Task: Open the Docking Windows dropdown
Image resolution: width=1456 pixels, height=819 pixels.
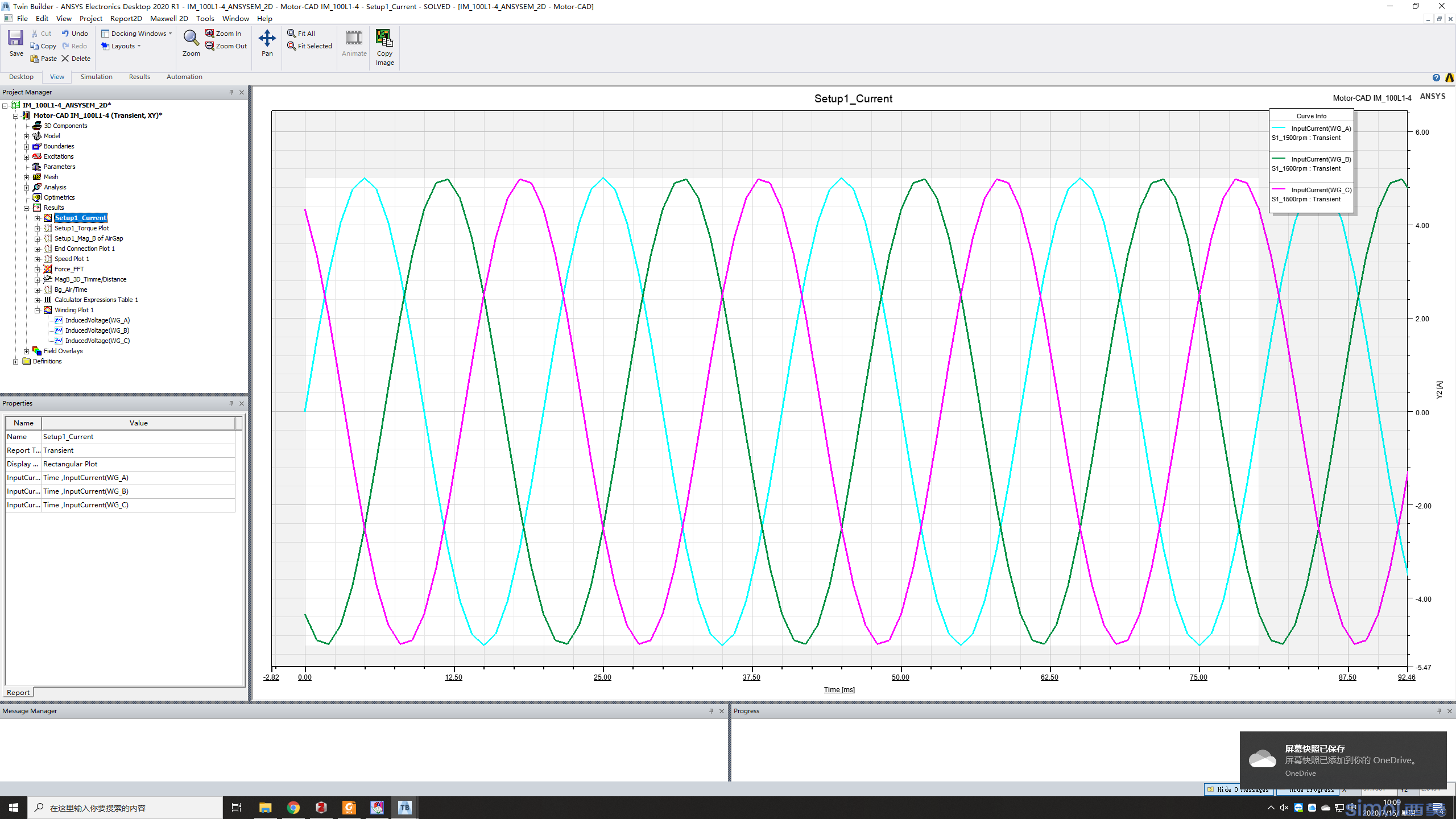Action: [136, 34]
